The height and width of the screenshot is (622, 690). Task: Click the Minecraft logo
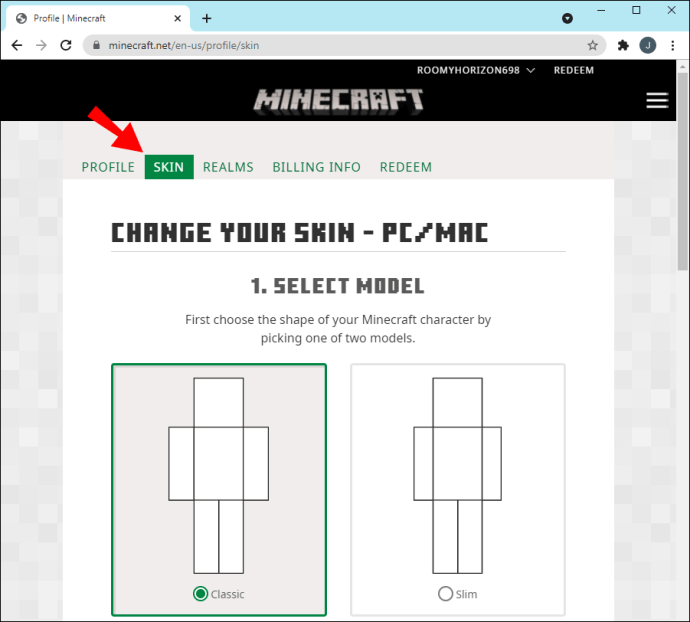(338, 101)
